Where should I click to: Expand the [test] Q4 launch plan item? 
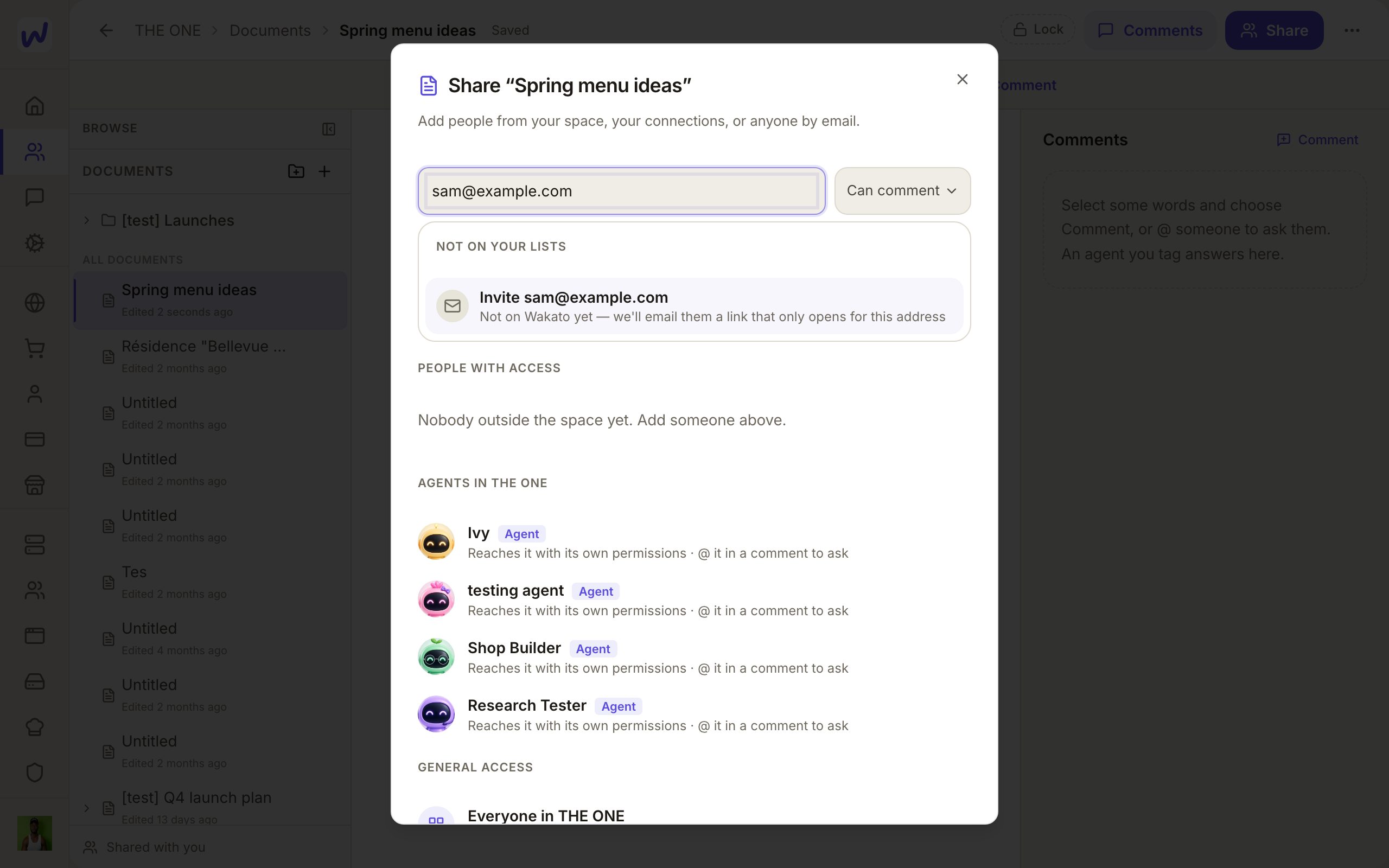(x=87, y=808)
